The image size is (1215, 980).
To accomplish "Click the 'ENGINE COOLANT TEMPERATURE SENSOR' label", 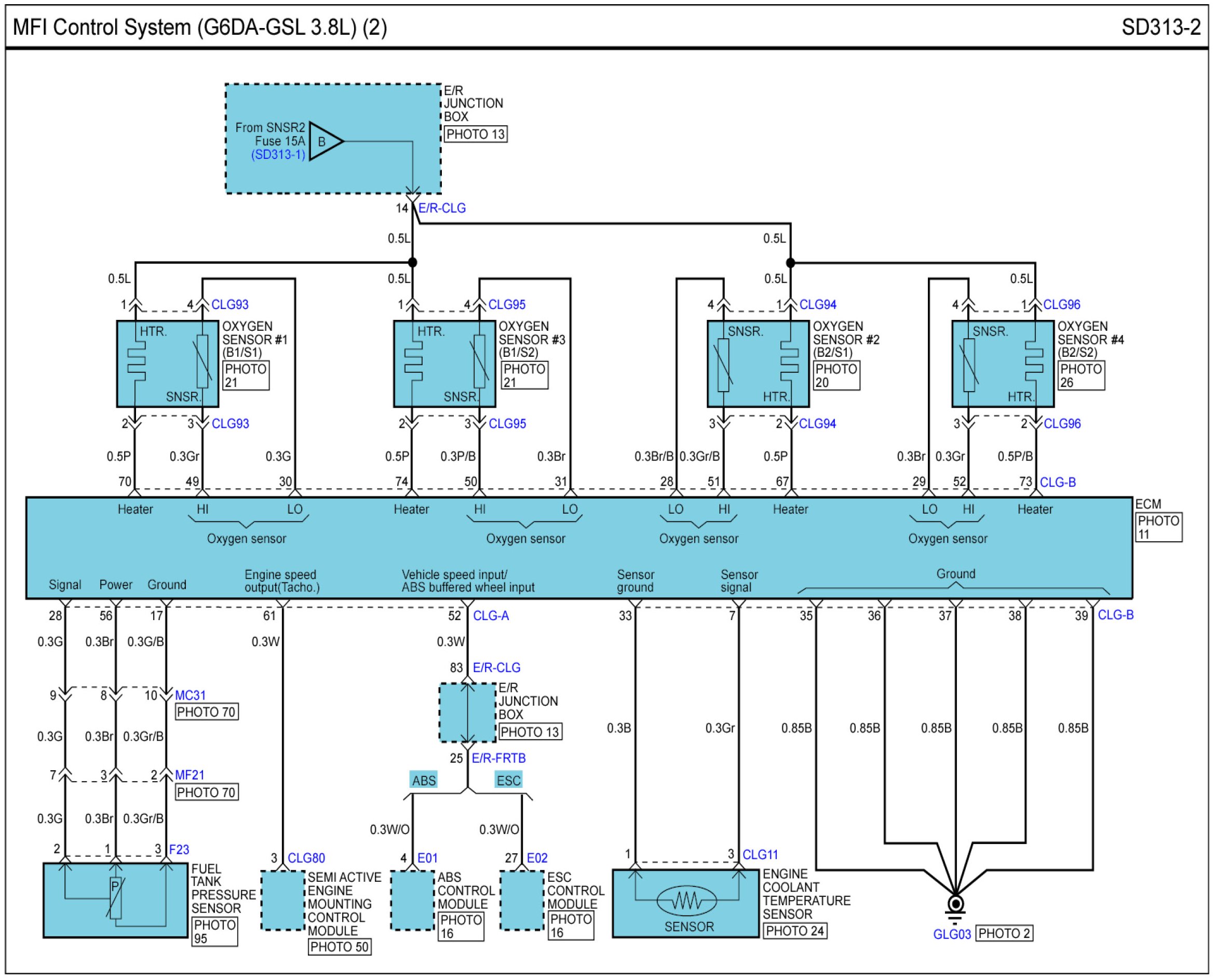I will click(x=806, y=895).
